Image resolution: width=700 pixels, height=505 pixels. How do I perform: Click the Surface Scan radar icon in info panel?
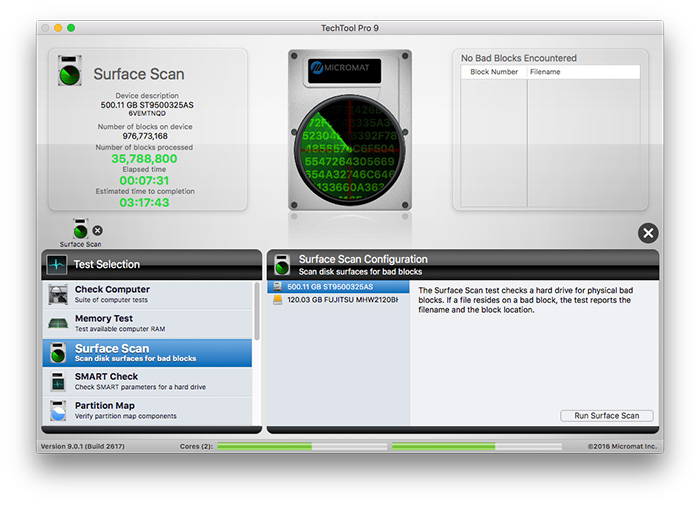[69, 71]
